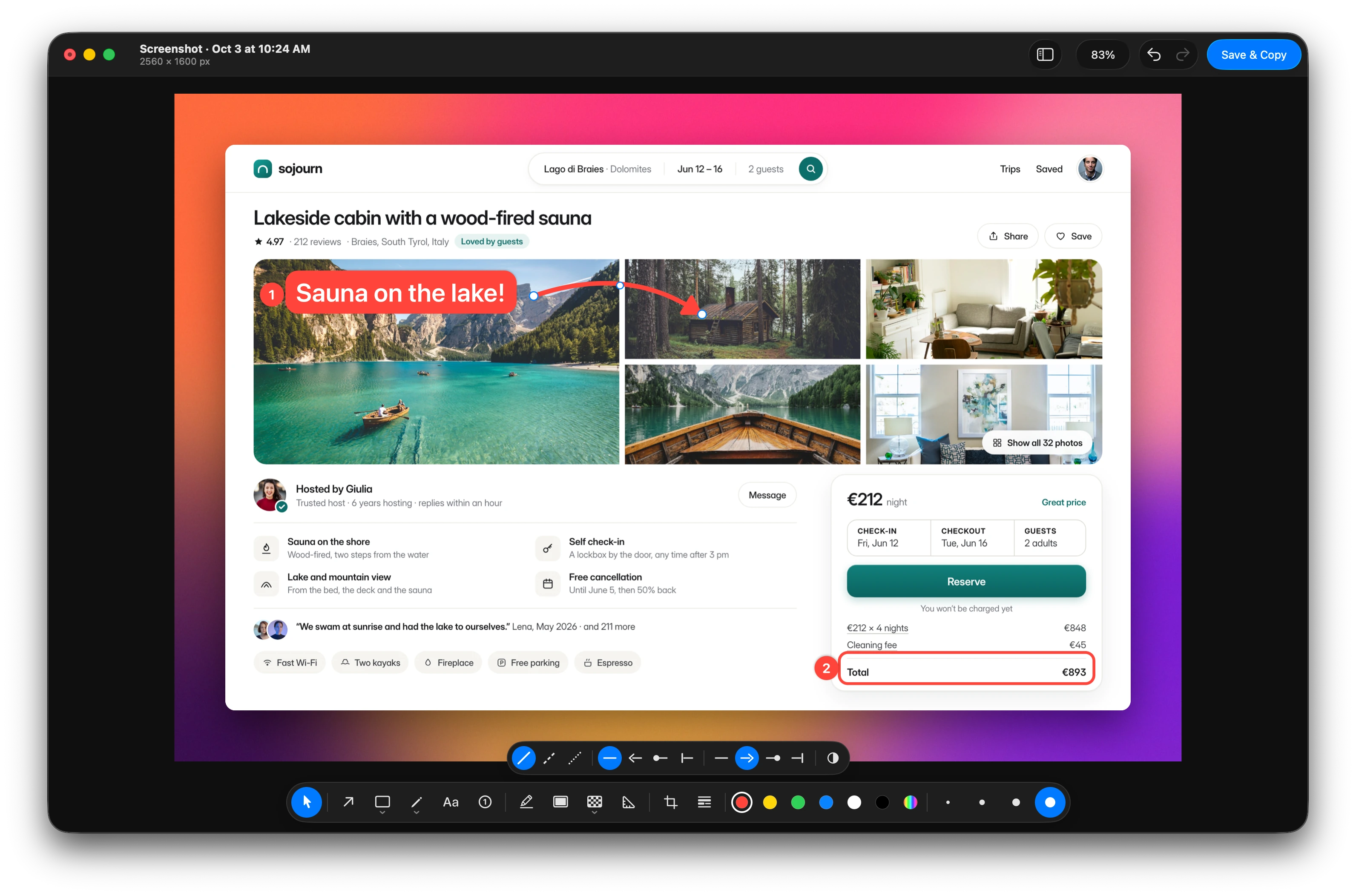
Task: Open the rainbow custom color picker
Action: coord(910,802)
